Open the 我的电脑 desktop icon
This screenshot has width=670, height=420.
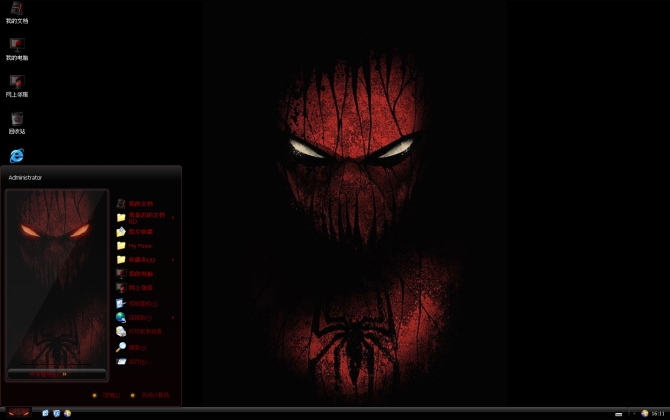17,46
